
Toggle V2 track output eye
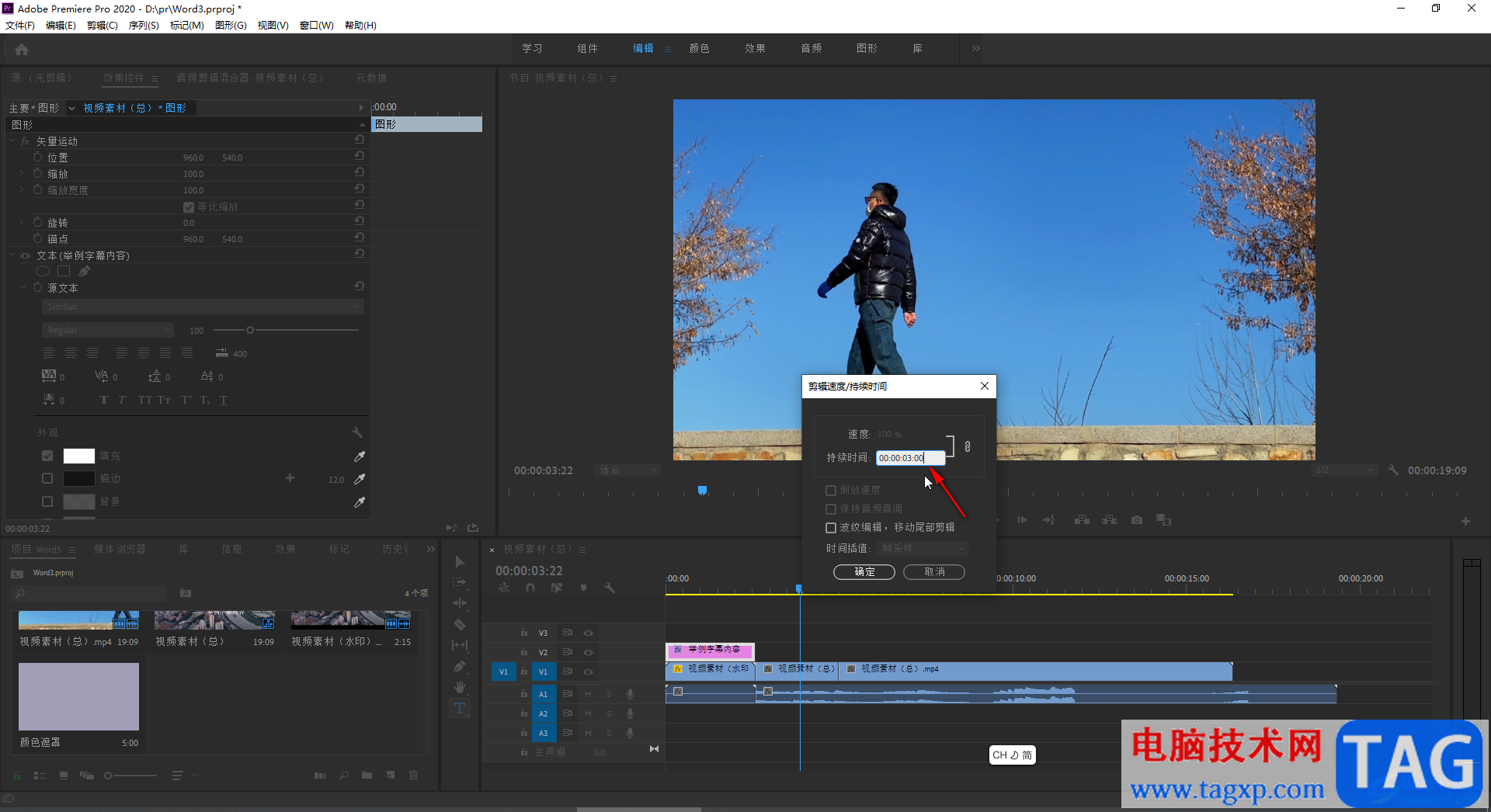click(588, 653)
